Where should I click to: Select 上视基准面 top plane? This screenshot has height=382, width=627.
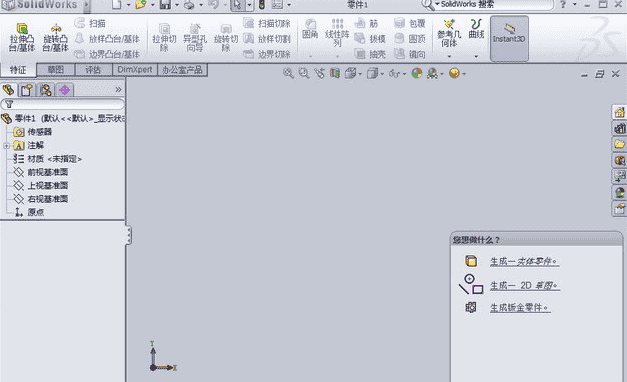(x=41, y=186)
